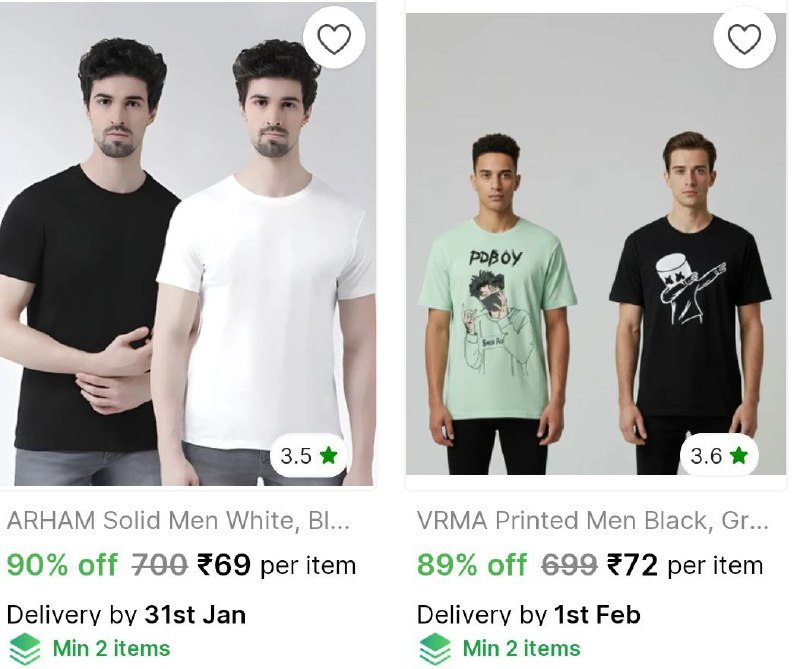800x669 pixels.
Task: Select the ₹72 per item price
Action: click(685, 565)
